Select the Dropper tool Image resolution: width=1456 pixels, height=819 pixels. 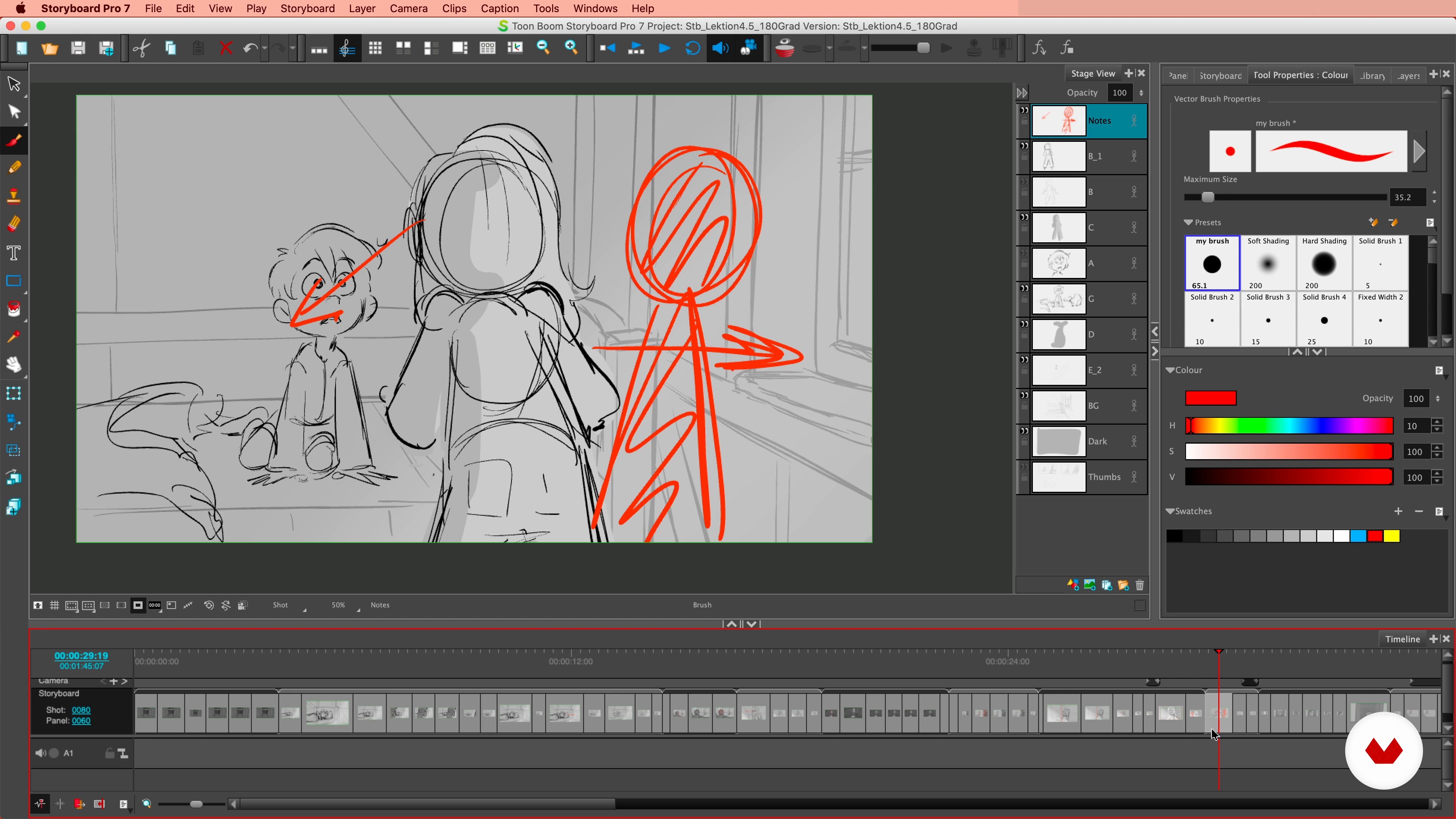14,337
